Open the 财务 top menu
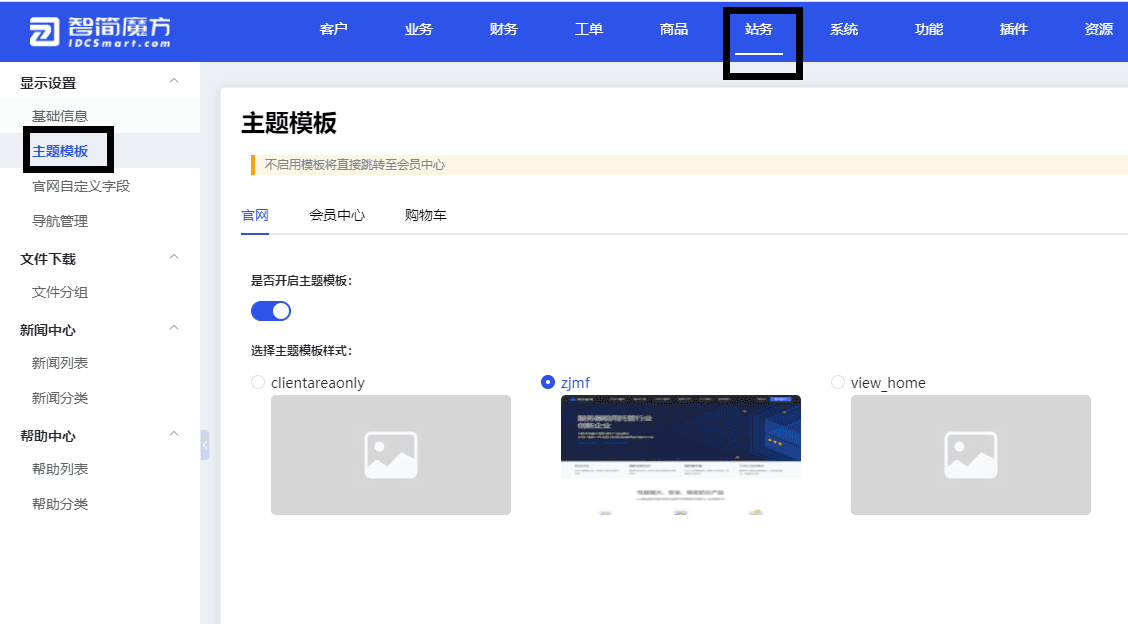The height and width of the screenshot is (624, 1128). 503,30
